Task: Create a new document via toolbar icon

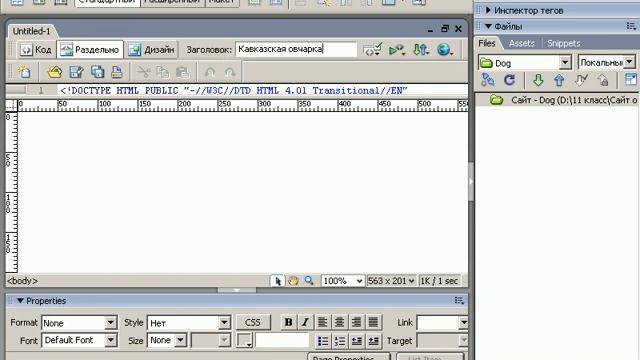Action: (x=24, y=72)
